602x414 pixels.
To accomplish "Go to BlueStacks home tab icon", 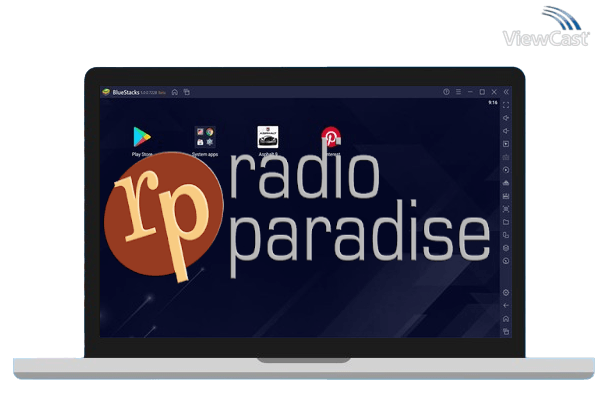I will pyautogui.click(x=175, y=92).
